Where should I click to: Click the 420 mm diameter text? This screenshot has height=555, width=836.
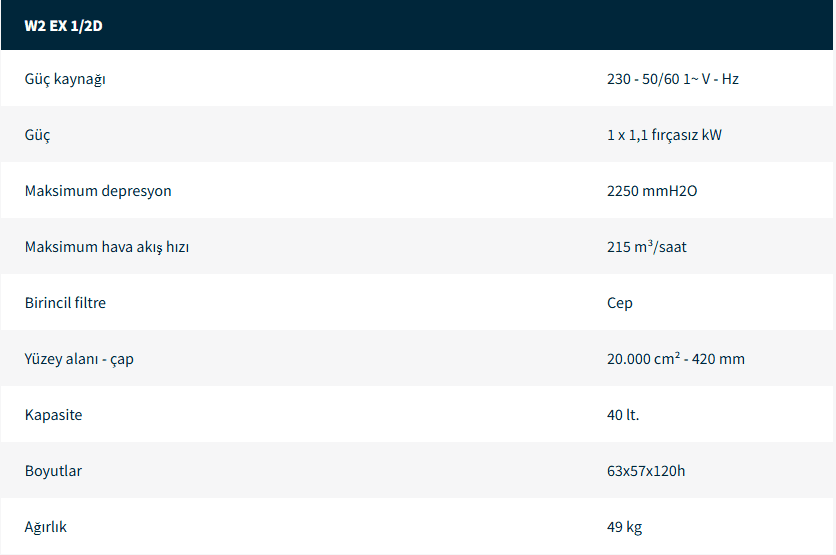720,359
